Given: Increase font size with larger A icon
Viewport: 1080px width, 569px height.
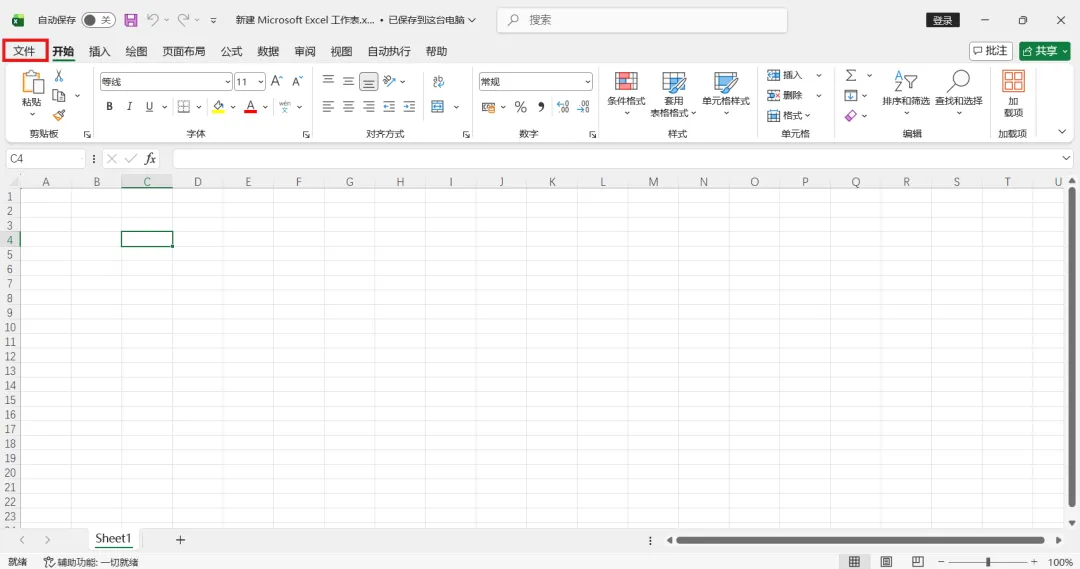Looking at the screenshot, I should [x=277, y=81].
